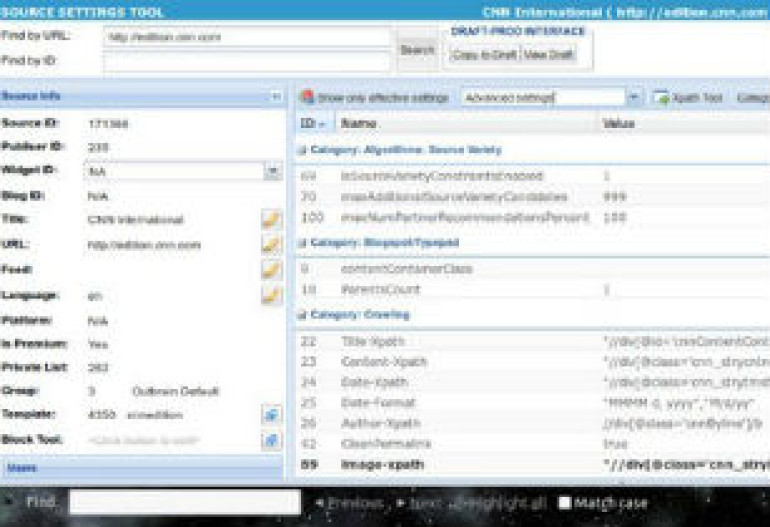Focus the Find by ID input
Screen dimensions: 770x527
[x=247, y=61]
